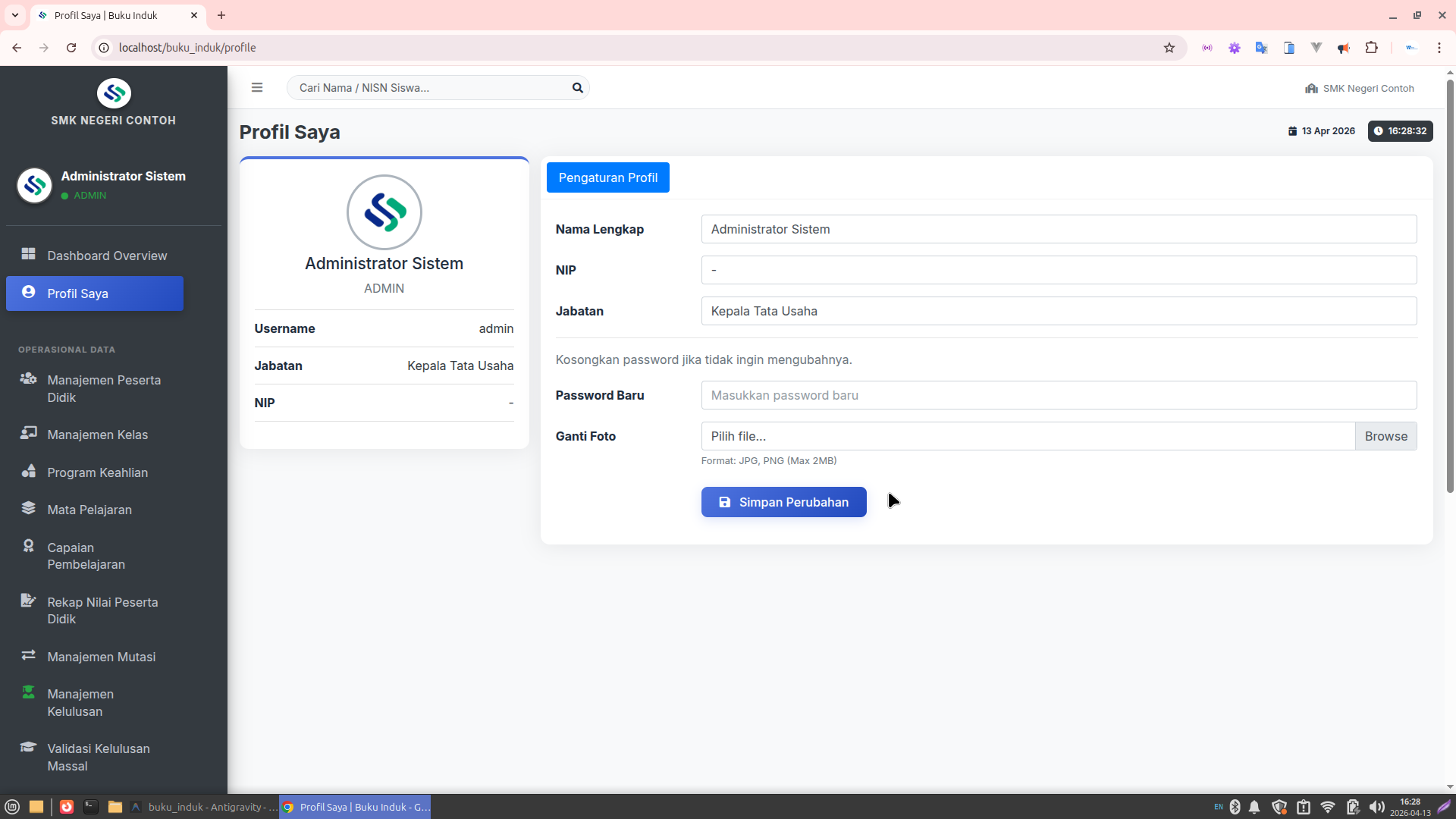Screen dimensions: 1456x819
Task: Click Google Translate extension icon
Action: [1261, 48]
